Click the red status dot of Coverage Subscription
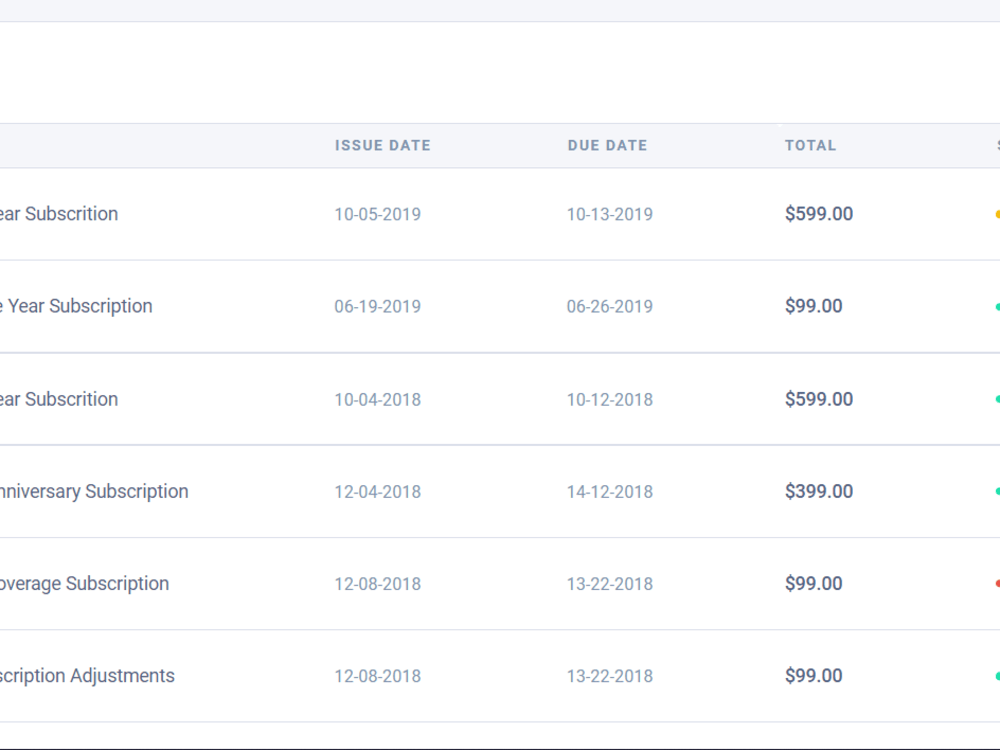This screenshot has height=750, width=1000. point(997,584)
